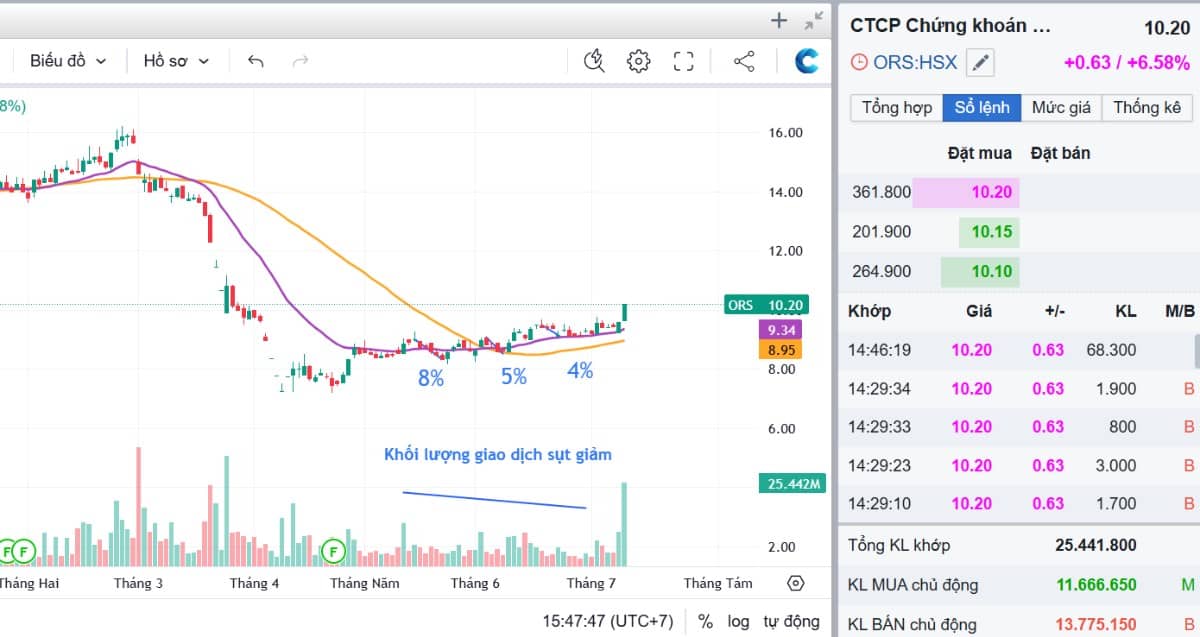This screenshot has height=637, width=1200.
Task: Expand the Hồ sơ dropdown menu
Action: point(176,61)
